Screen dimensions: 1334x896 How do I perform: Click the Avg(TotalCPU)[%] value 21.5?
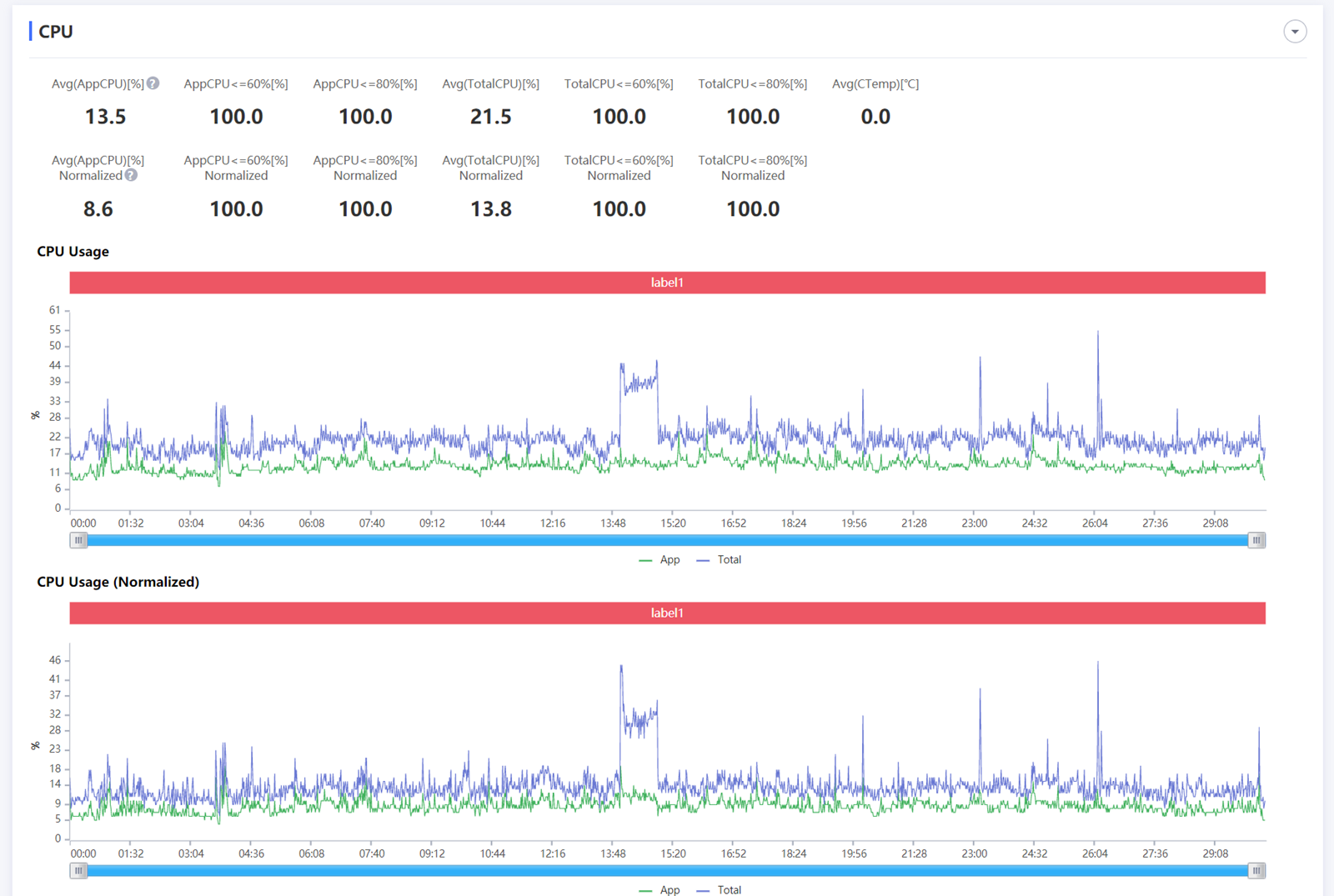pyautogui.click(x=490, y=117)
